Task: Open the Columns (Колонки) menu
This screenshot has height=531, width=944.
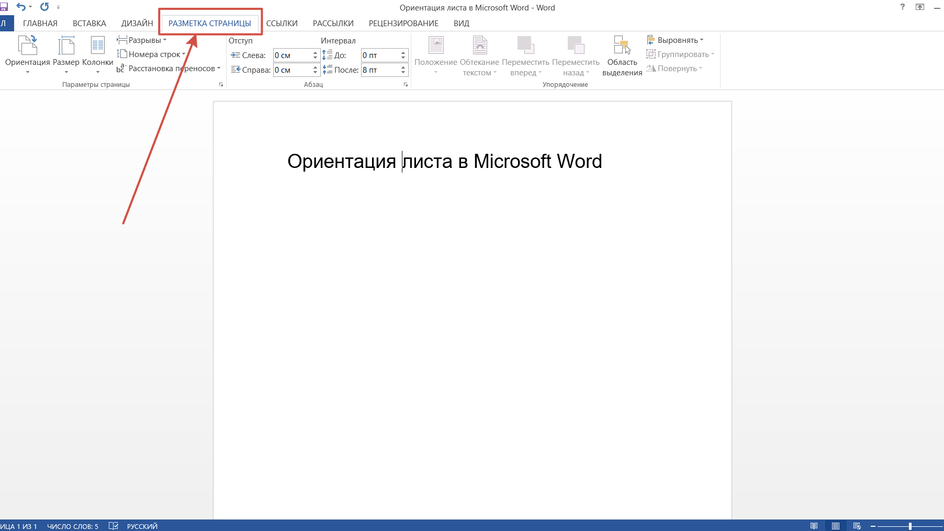Action: click(x=98, y=54)
